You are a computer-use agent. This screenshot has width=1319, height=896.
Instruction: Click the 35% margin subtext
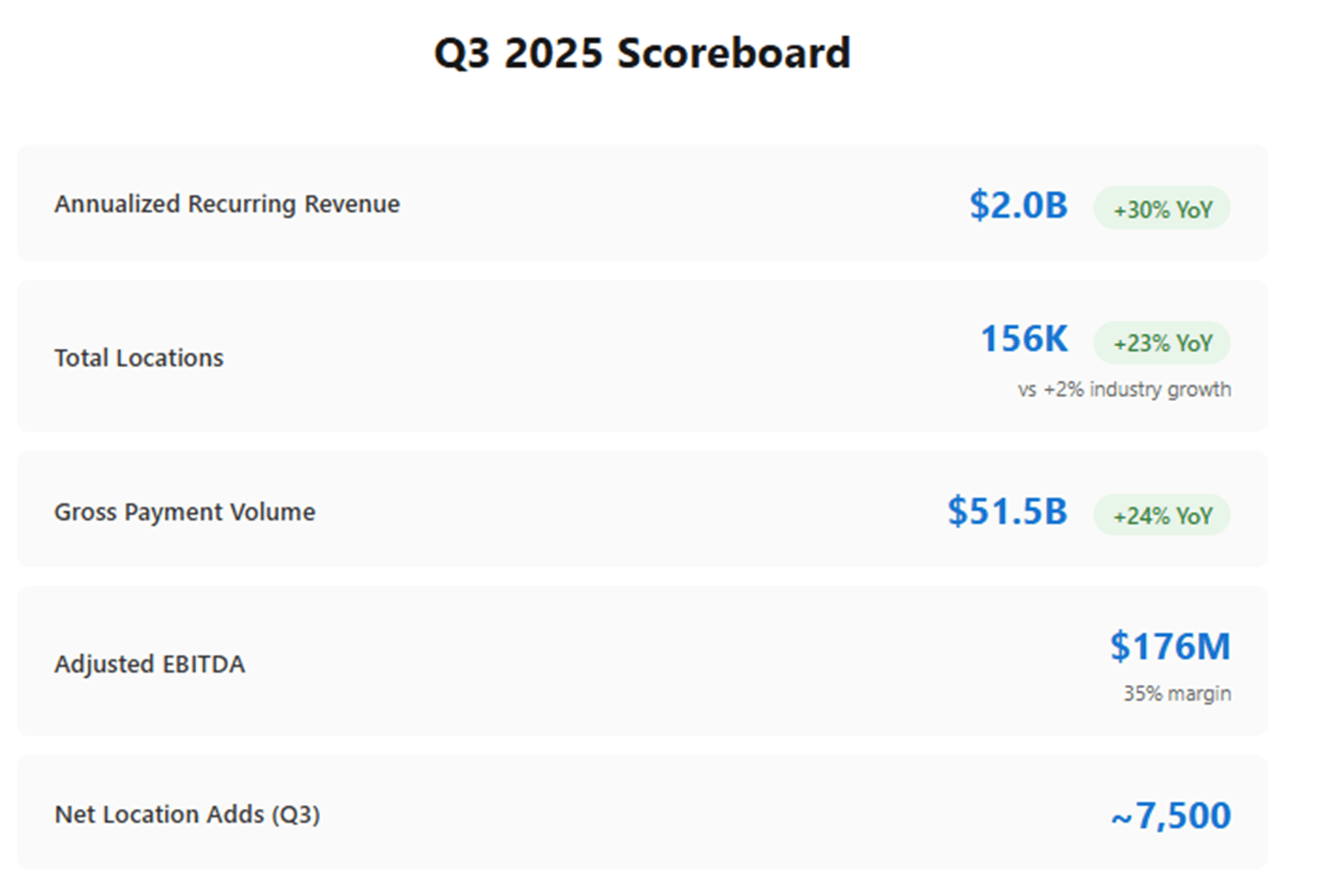tap(1177, 694)
